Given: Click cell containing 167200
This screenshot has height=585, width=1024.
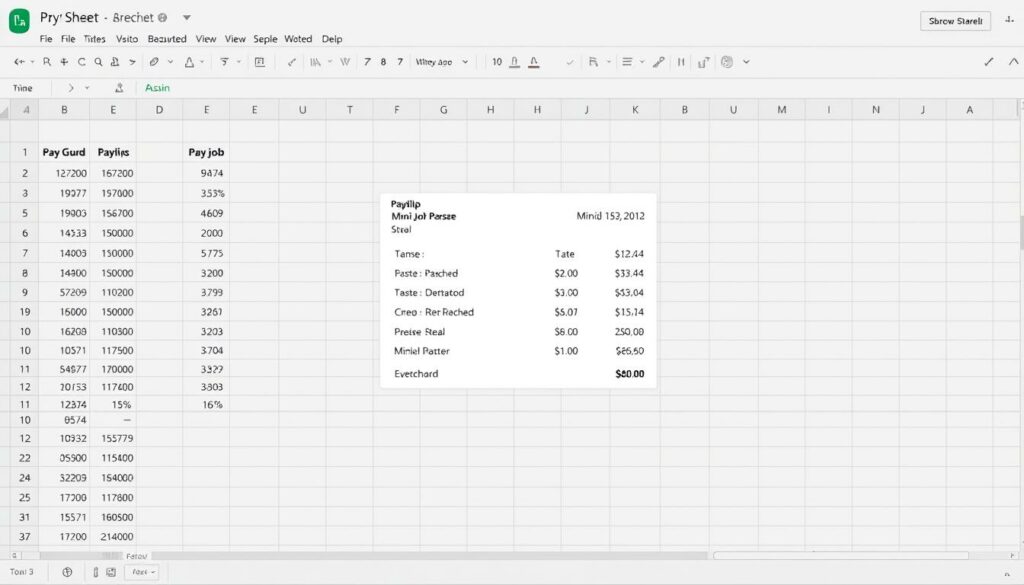Looking at the screenshot, I should tap(113, 173).
